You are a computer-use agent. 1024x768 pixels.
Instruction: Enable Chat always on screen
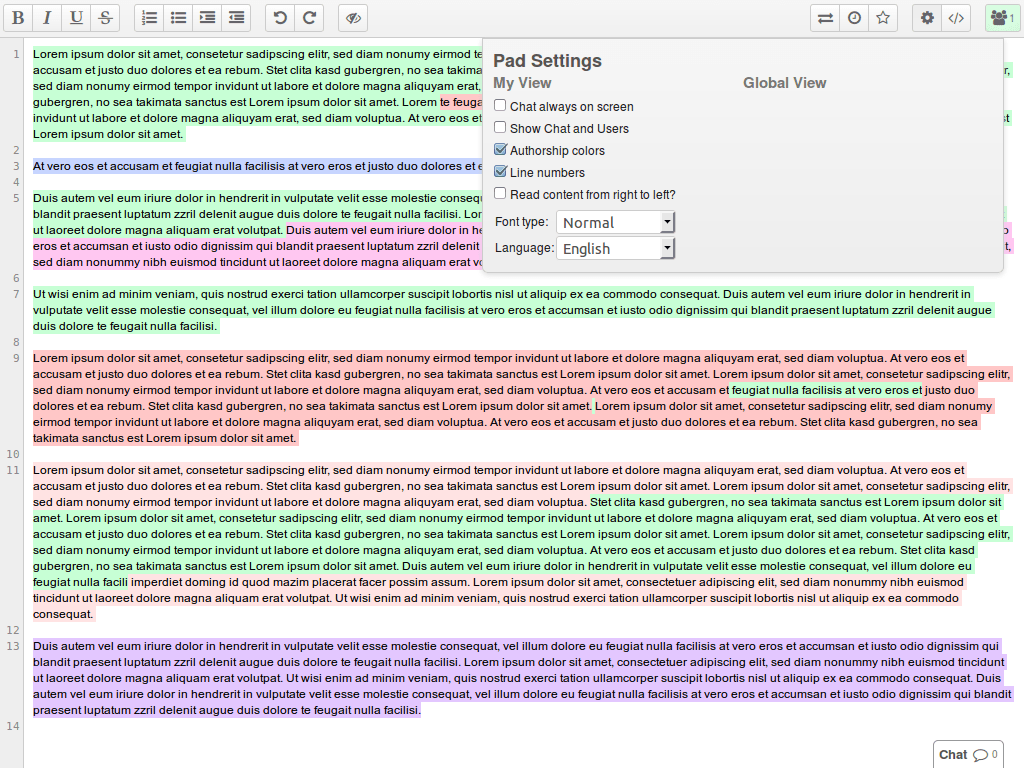click(500, 105)
